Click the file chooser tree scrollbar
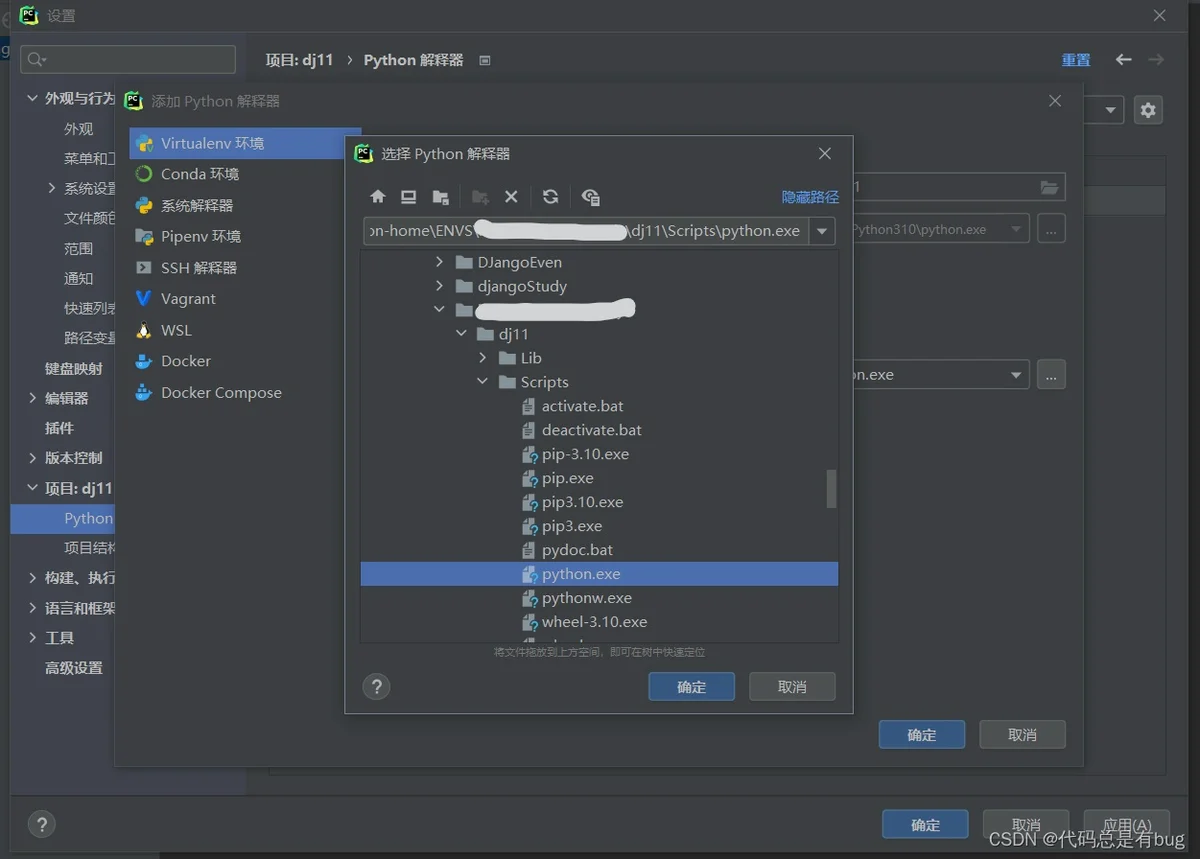 pyautogui.click(x=831, y=489)
